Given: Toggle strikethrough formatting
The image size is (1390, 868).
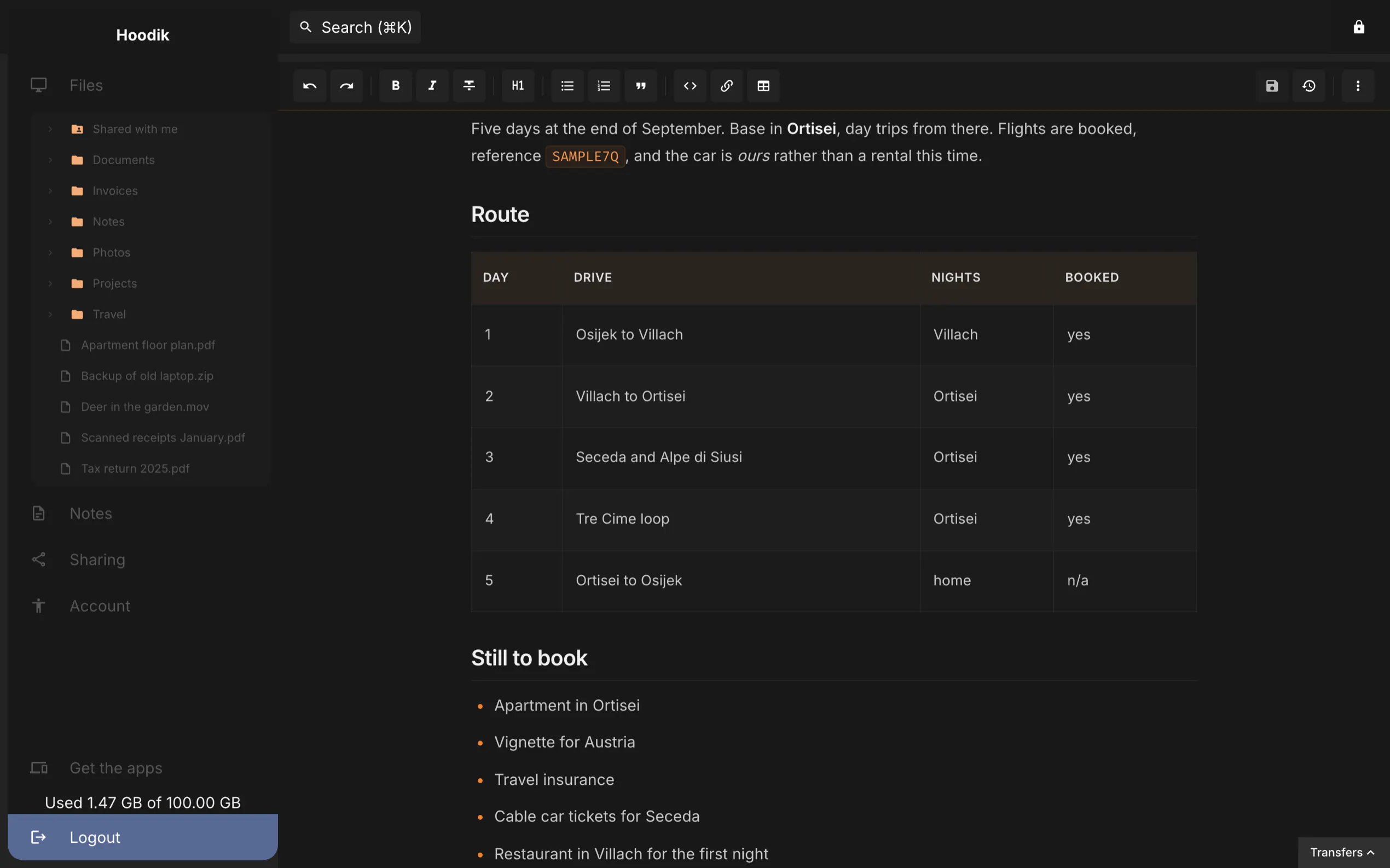Looking at the screenshot, I should pyautogui.click(x=470, y=85).
